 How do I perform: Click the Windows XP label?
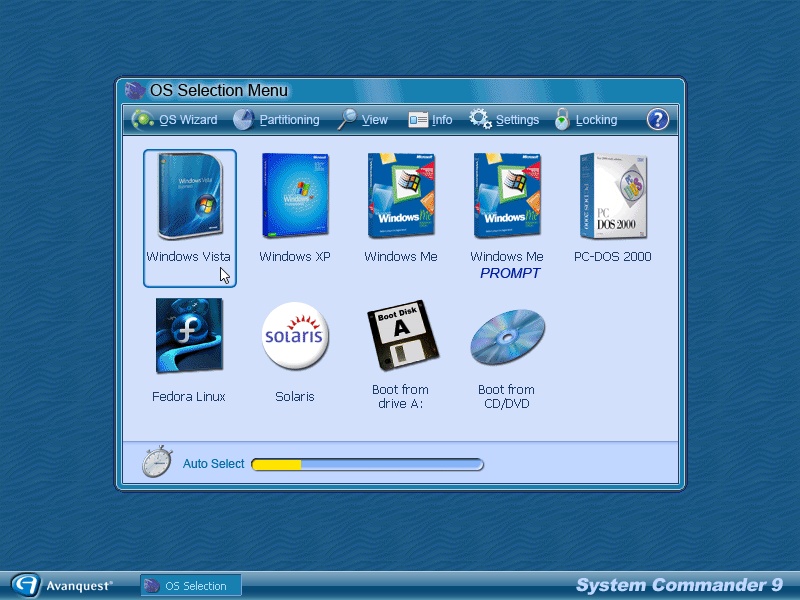point(295,256)
